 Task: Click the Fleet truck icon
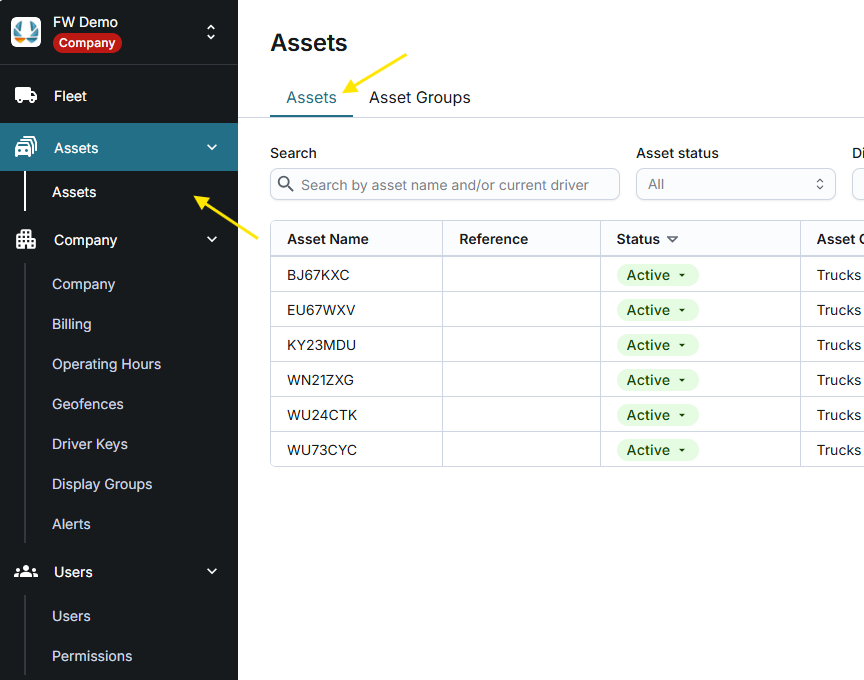[26, 96]
